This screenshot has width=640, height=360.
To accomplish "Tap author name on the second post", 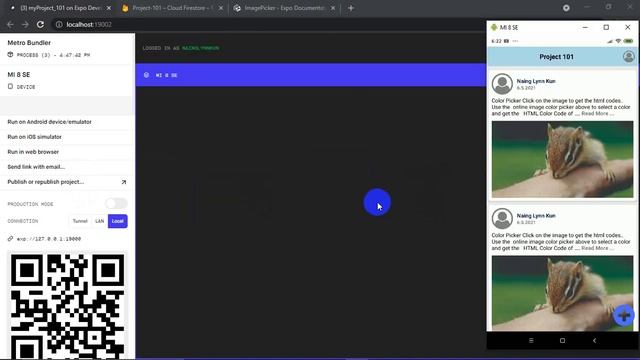I will (536, 216).
